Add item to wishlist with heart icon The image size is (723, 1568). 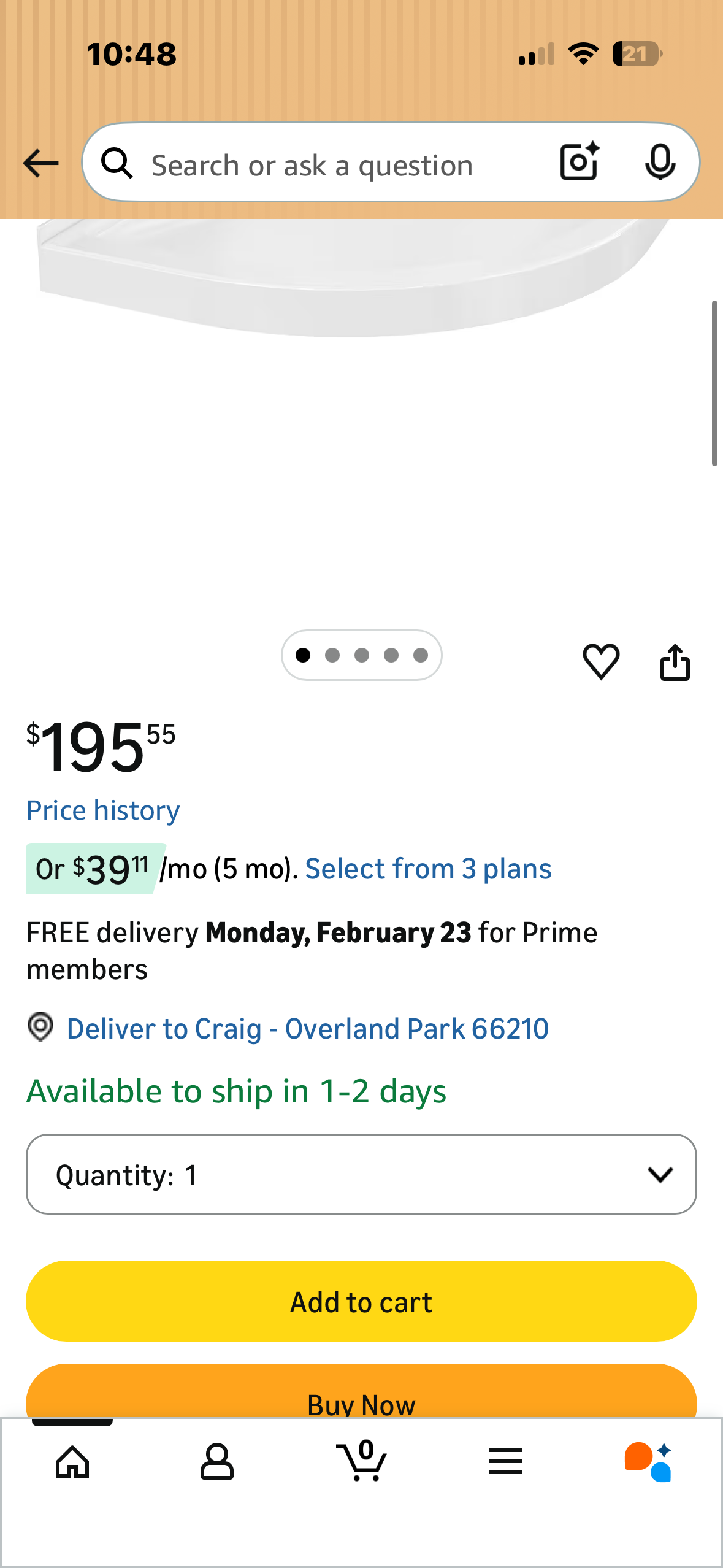[601, 661]
